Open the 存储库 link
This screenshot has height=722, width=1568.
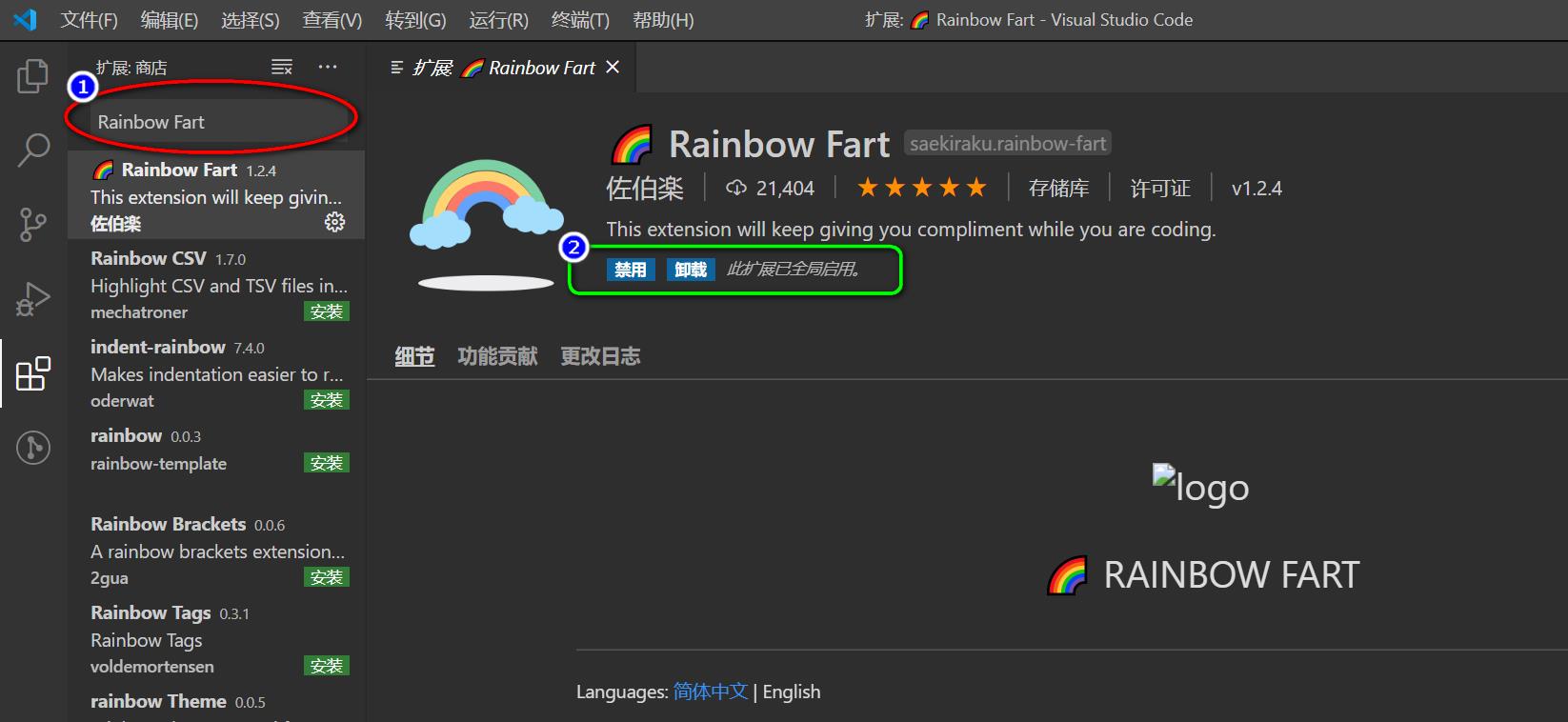point(1058,189)
